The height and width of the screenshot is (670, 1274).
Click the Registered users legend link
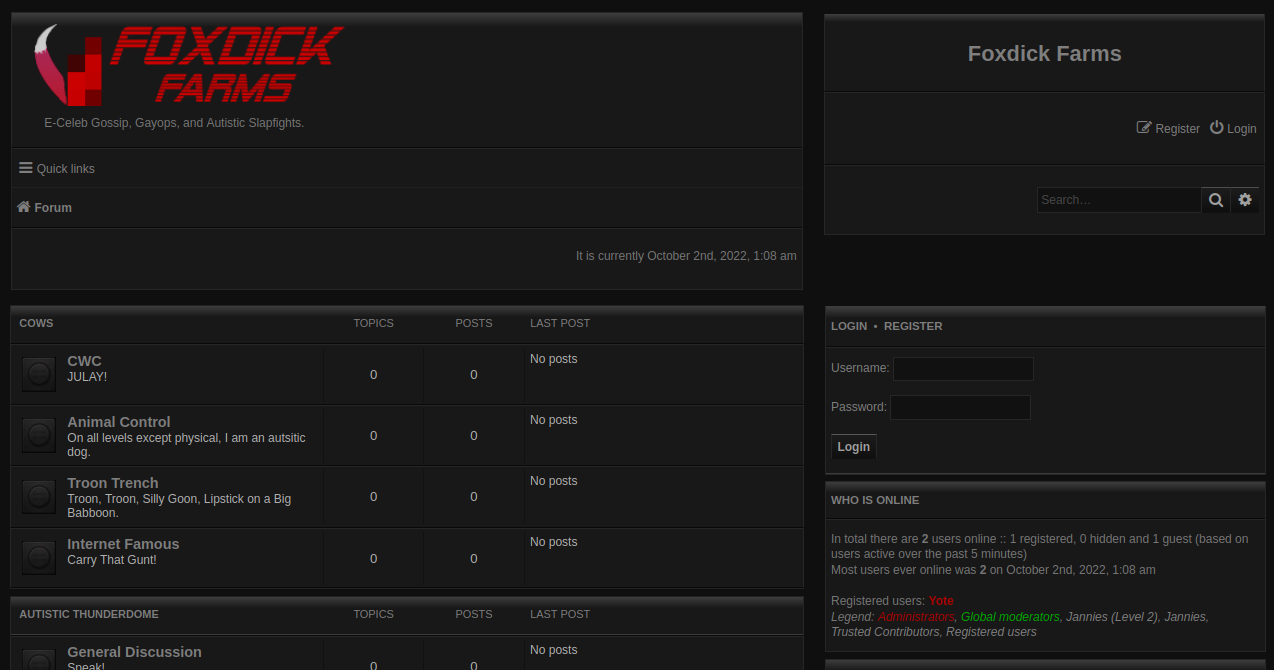tap(991, 632)
